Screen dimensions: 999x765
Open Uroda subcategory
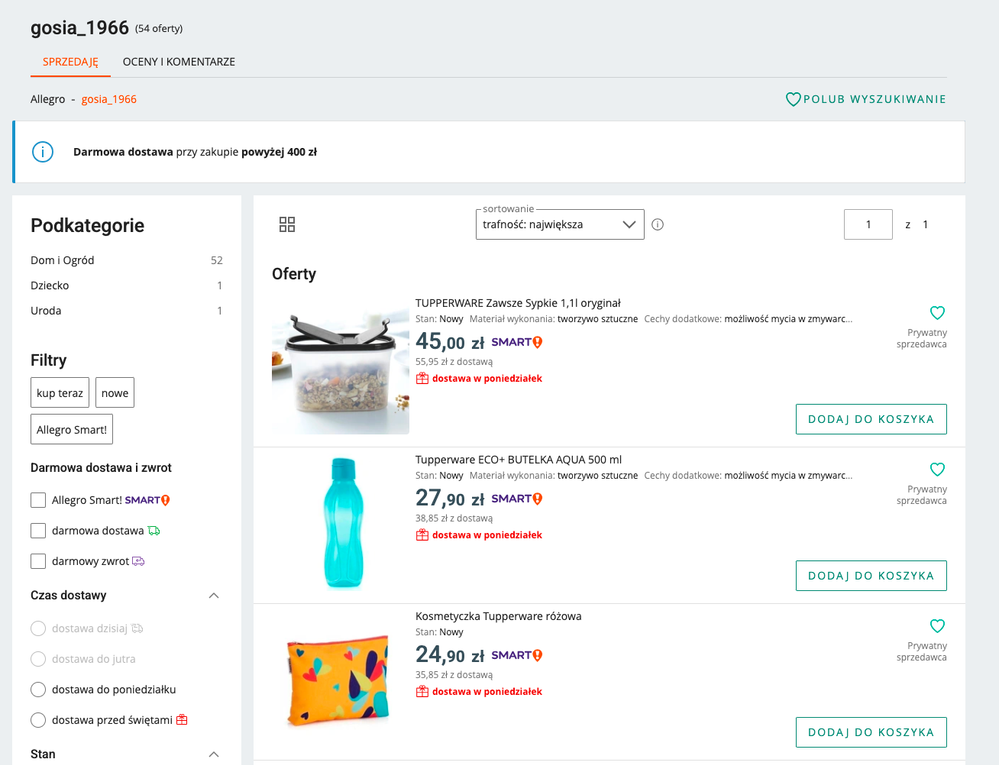46,311
